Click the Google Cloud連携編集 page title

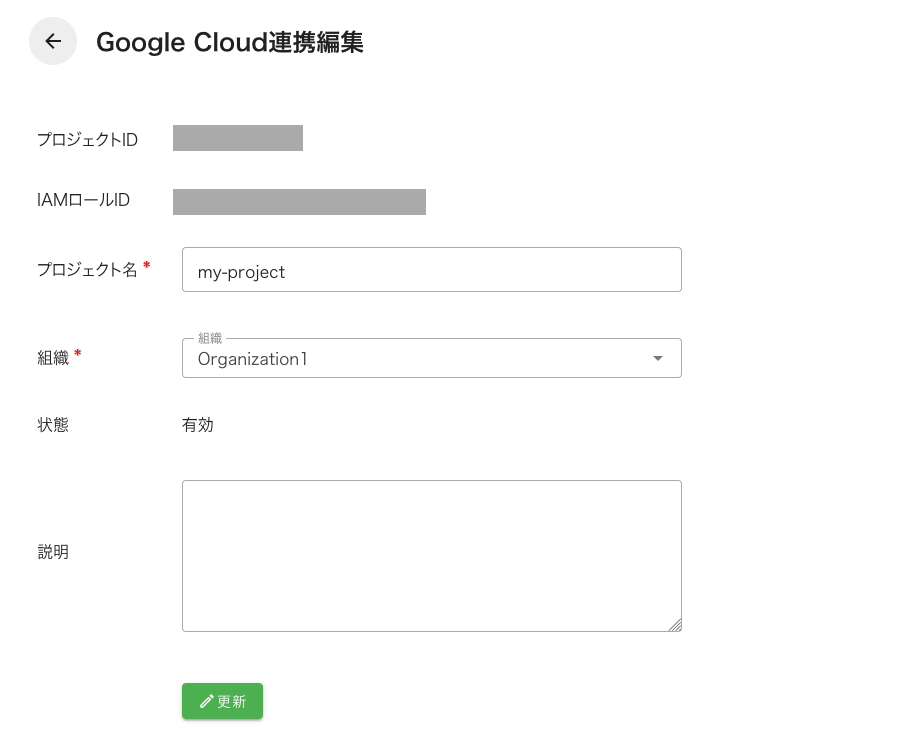click(x=229, y=43)
